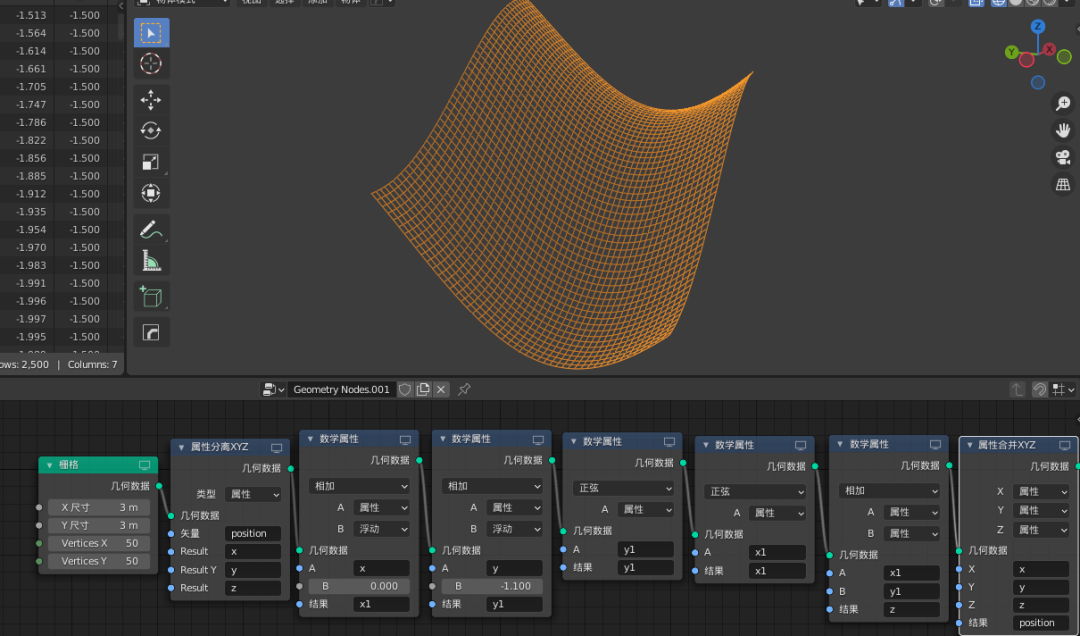Image resolution: width=1080 pixels, height=636 pixels.
Task: Select the Move tool in the viewport toolbar
Action: 151,100
